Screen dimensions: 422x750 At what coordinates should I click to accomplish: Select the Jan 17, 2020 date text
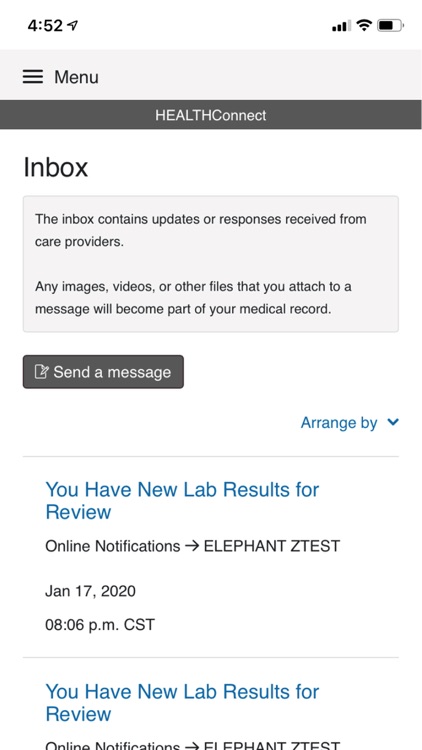[x=90, y=591]
